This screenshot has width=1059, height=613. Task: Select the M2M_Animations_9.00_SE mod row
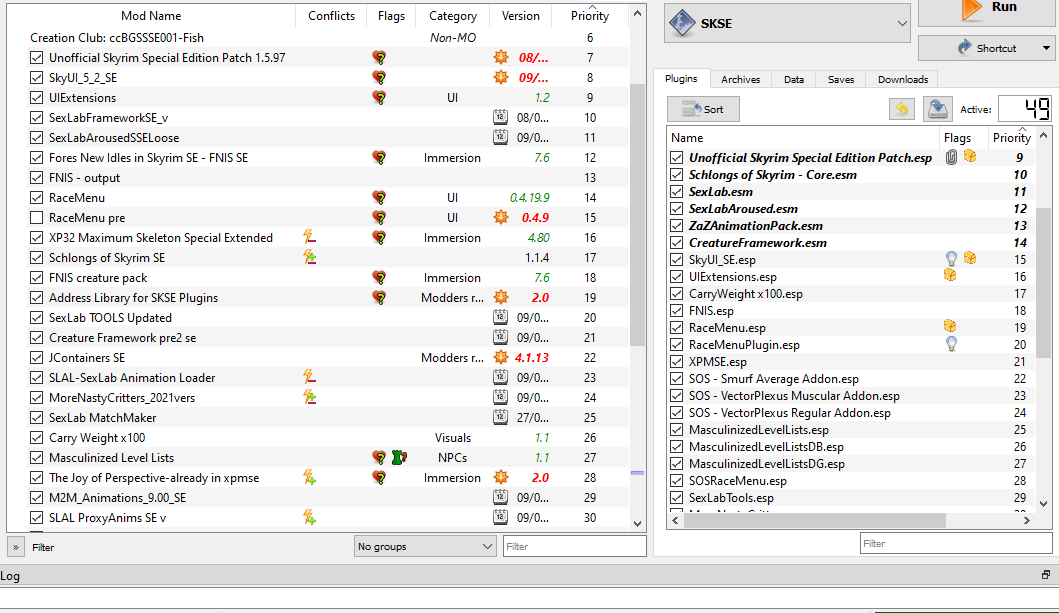coord(317,498)
